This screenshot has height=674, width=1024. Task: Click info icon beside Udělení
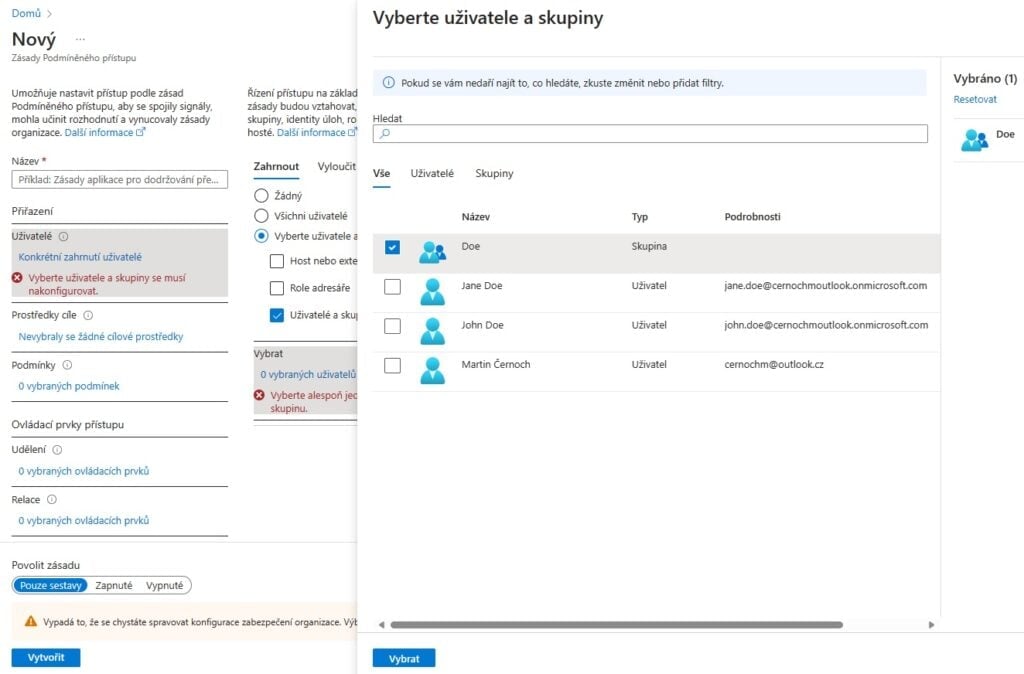tap(57, 449)
